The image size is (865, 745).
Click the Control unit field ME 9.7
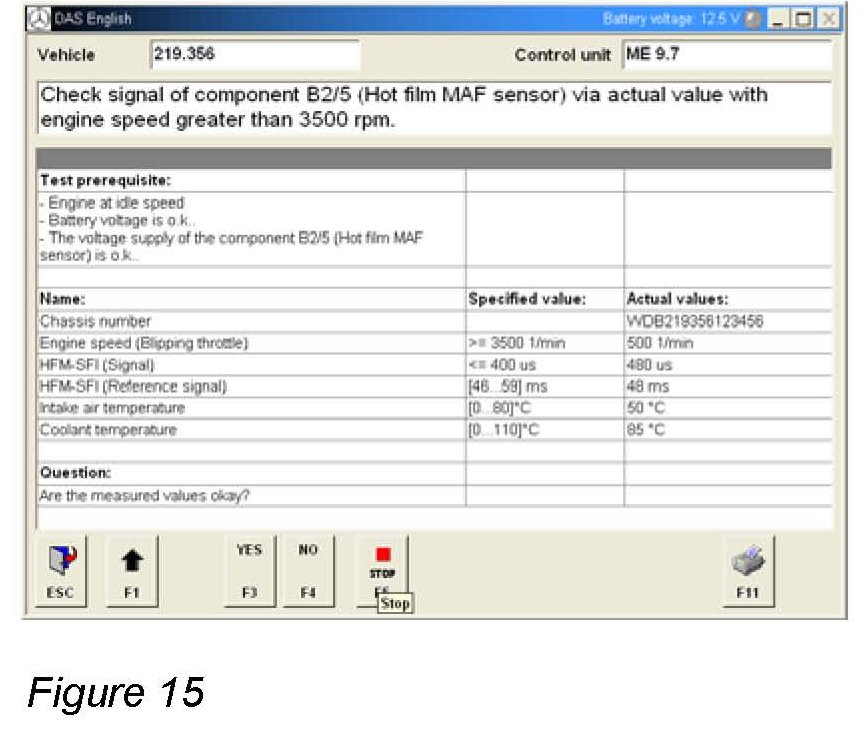tap(725, 55)
